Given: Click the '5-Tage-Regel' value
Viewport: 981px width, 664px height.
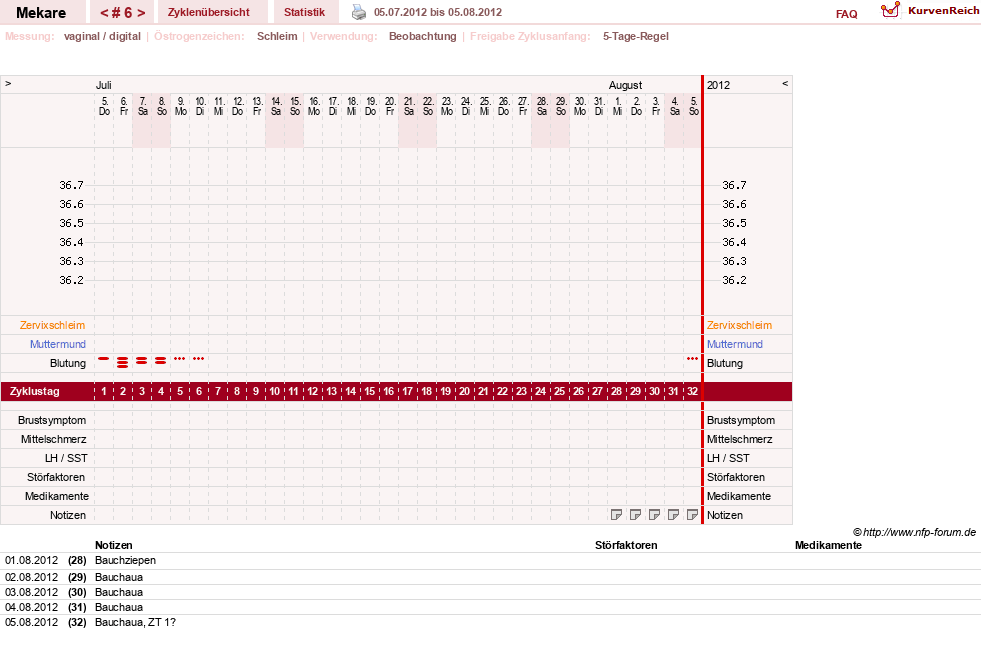Looking at the screenshot, I should click(x=636, y=36).
